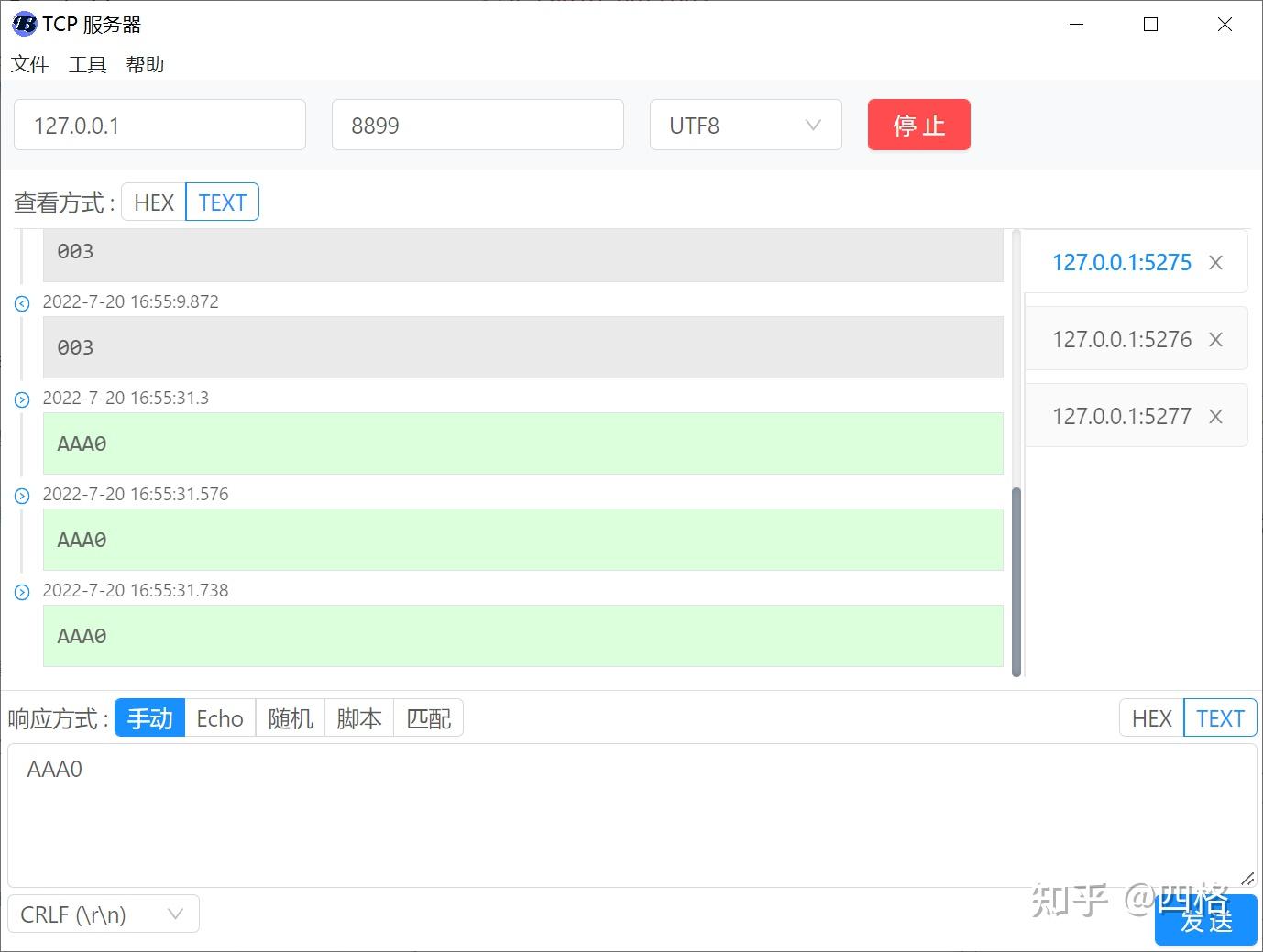Click the blue 发送 send button
Screen dimensions: 1263x952
click(1206, 920)
